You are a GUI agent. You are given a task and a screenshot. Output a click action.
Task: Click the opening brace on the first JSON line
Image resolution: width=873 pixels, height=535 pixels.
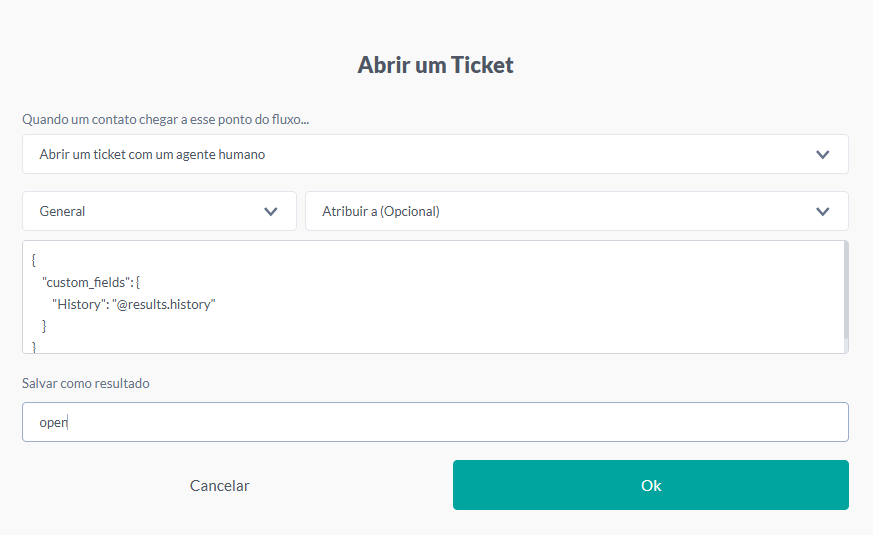pos(34,261)
